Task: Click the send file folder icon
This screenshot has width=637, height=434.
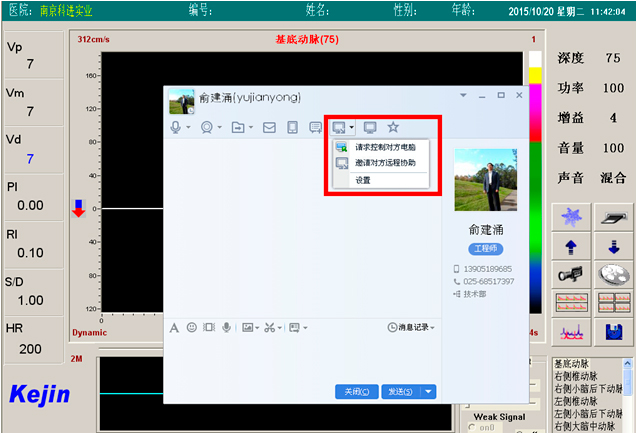Action: (x=238, y=128)
